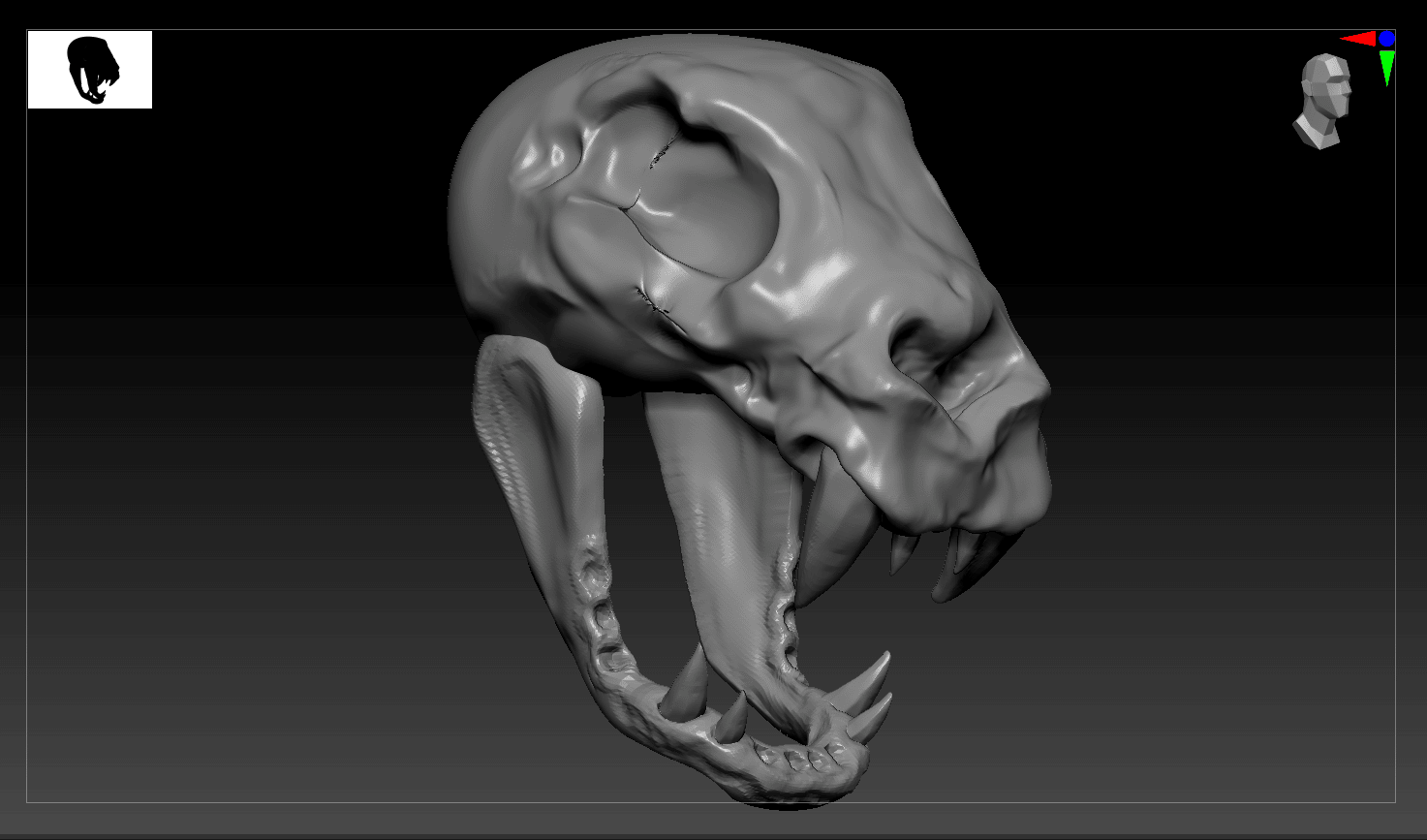The image size is (1427, 840).
Task: Click the CamView head orientation gizmo
Action: [1321, 102]
